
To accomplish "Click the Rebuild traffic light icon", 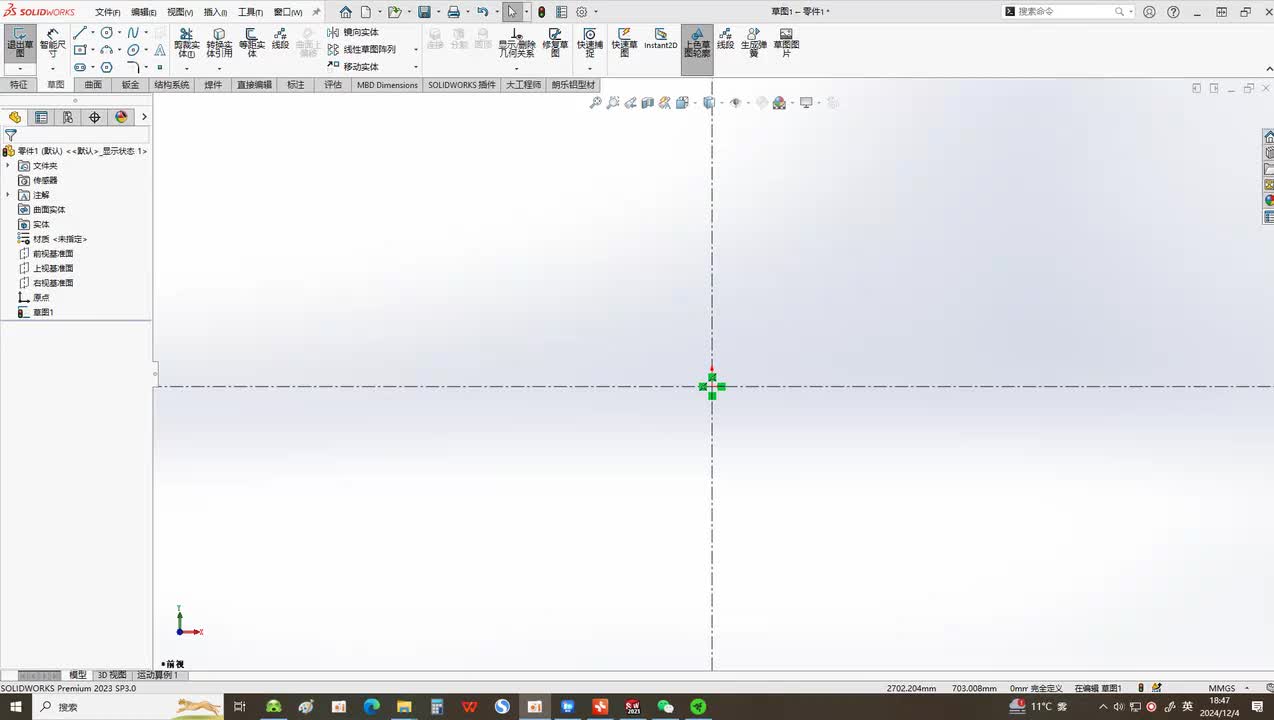I will (x=541, y=12).
